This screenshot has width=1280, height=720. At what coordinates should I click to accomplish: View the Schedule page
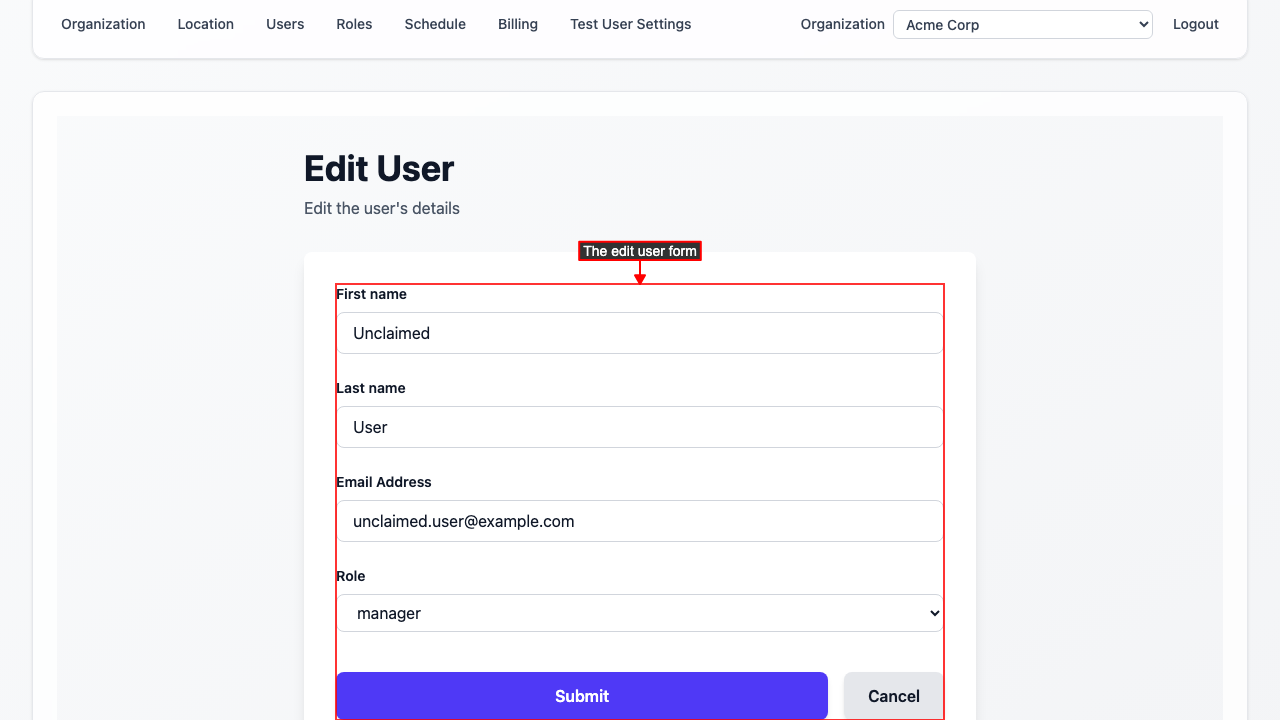[x=435, y=24]
